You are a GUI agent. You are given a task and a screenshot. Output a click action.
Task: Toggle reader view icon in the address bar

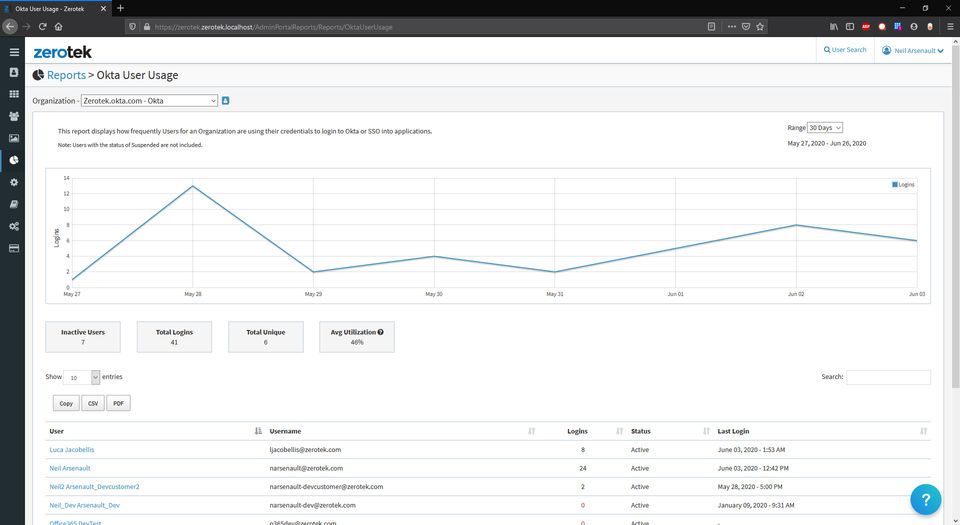pos(711,26)
